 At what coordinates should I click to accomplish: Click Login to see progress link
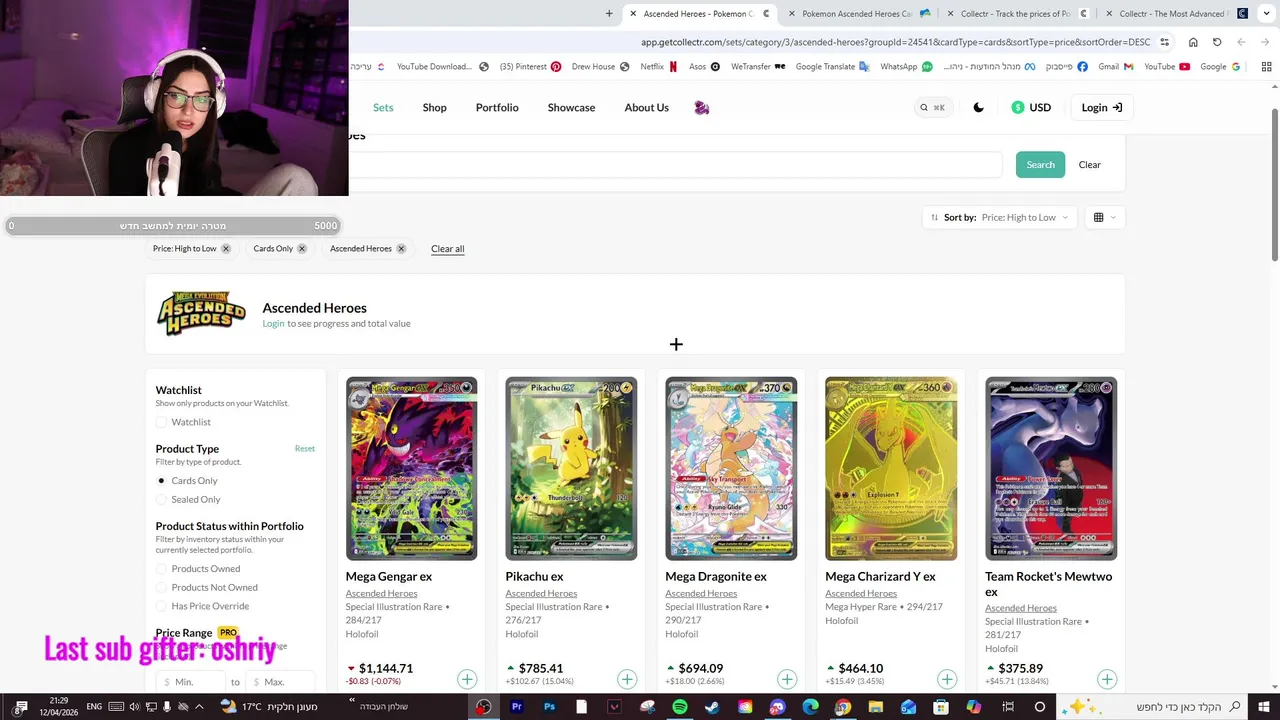[273, 323]
